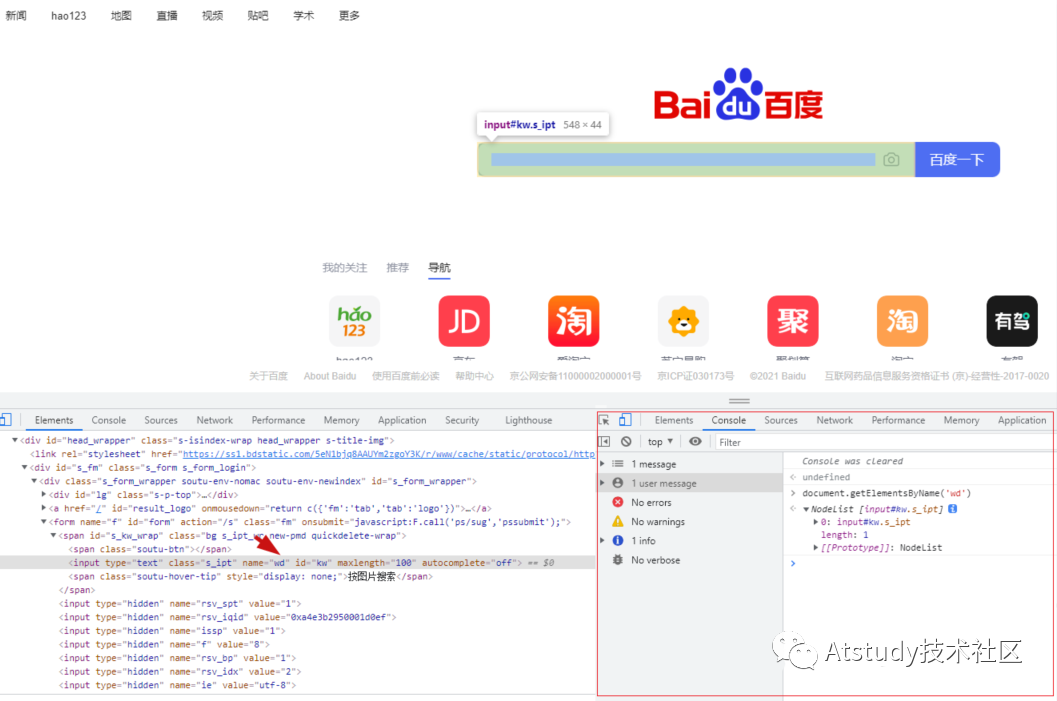Viewport: 1057px width, 701px height.
Task: Expand the NodeList result in Console
Action: [x=806, y=510]
